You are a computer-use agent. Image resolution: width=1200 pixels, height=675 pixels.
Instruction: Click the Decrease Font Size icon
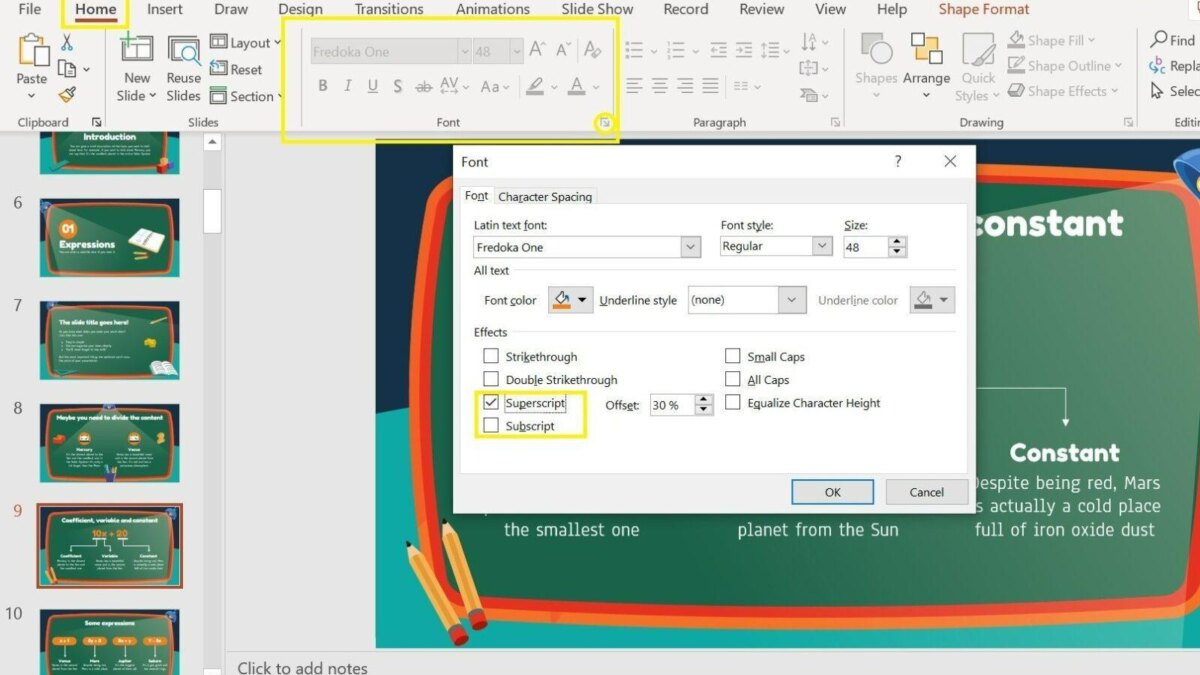[x=565, y=50]
